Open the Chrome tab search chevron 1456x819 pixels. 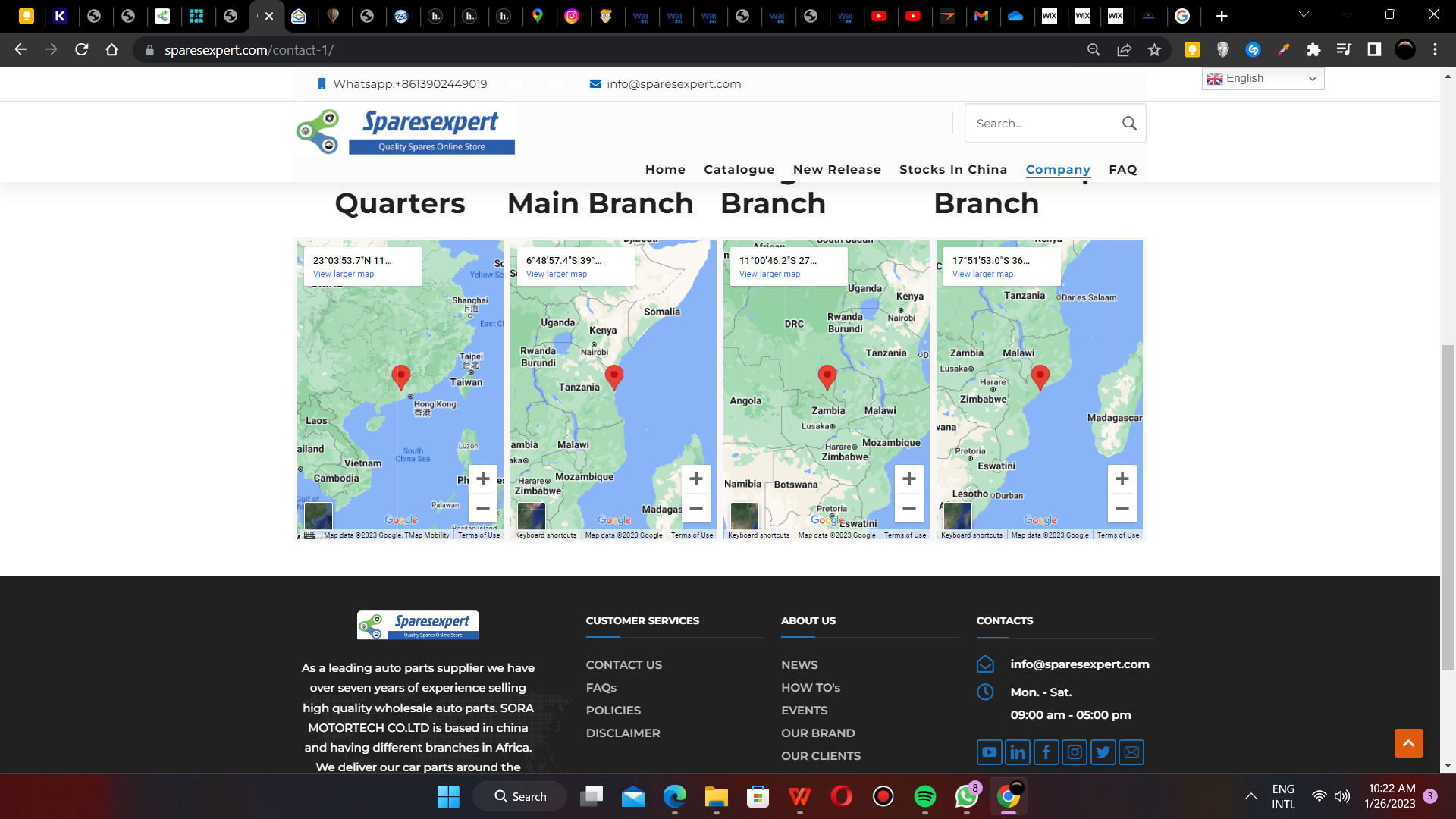pyautogui.click(x=1304, y=14)
